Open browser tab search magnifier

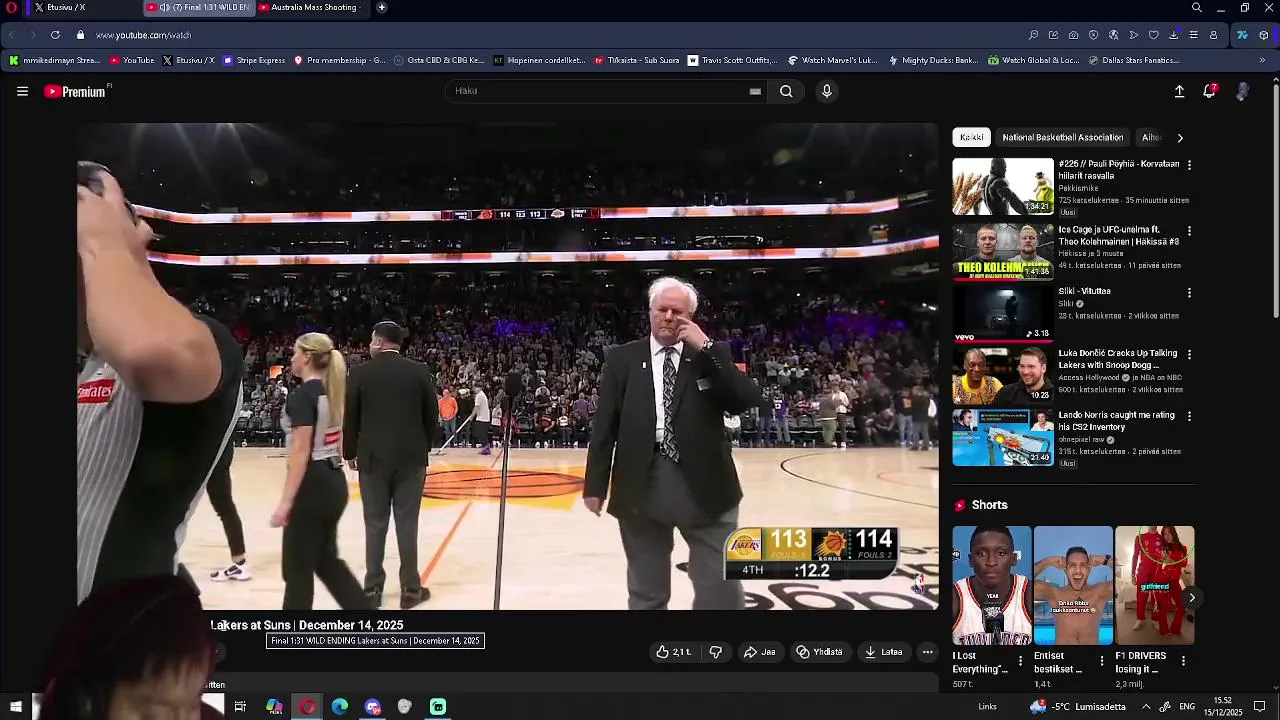pyautogui.click(x=1197, y=7)
